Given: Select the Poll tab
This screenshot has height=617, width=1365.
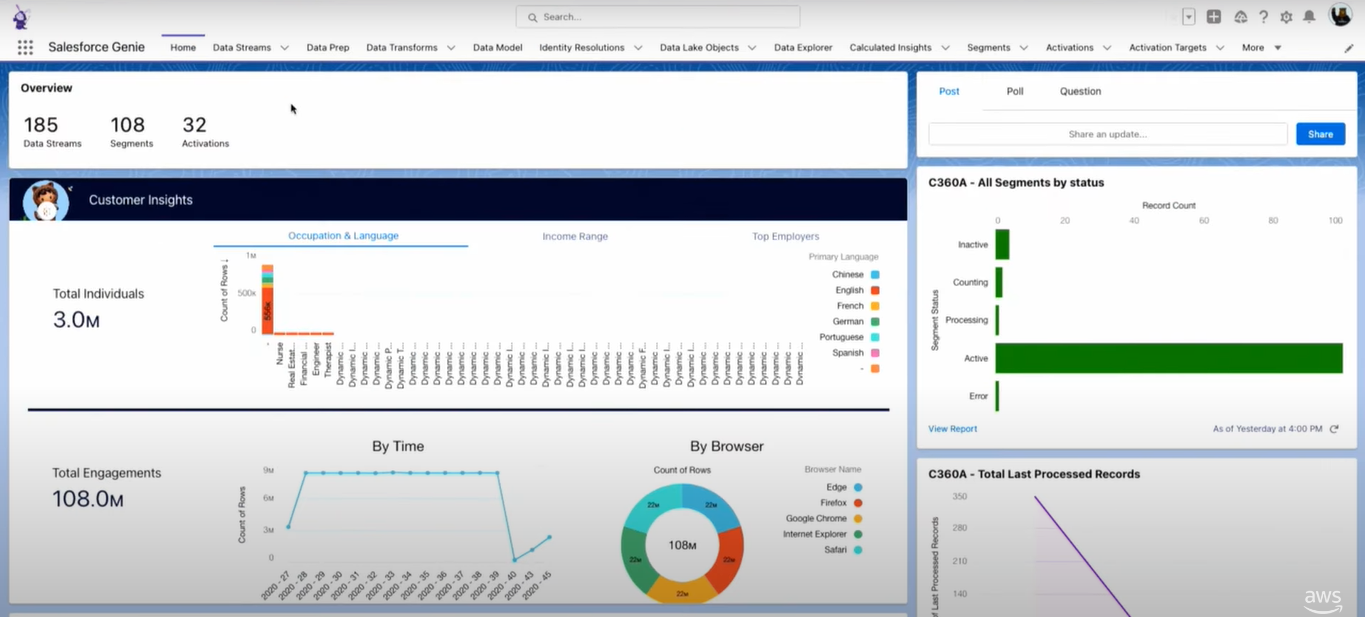Looking at the screenshot, I should 1015,91.
